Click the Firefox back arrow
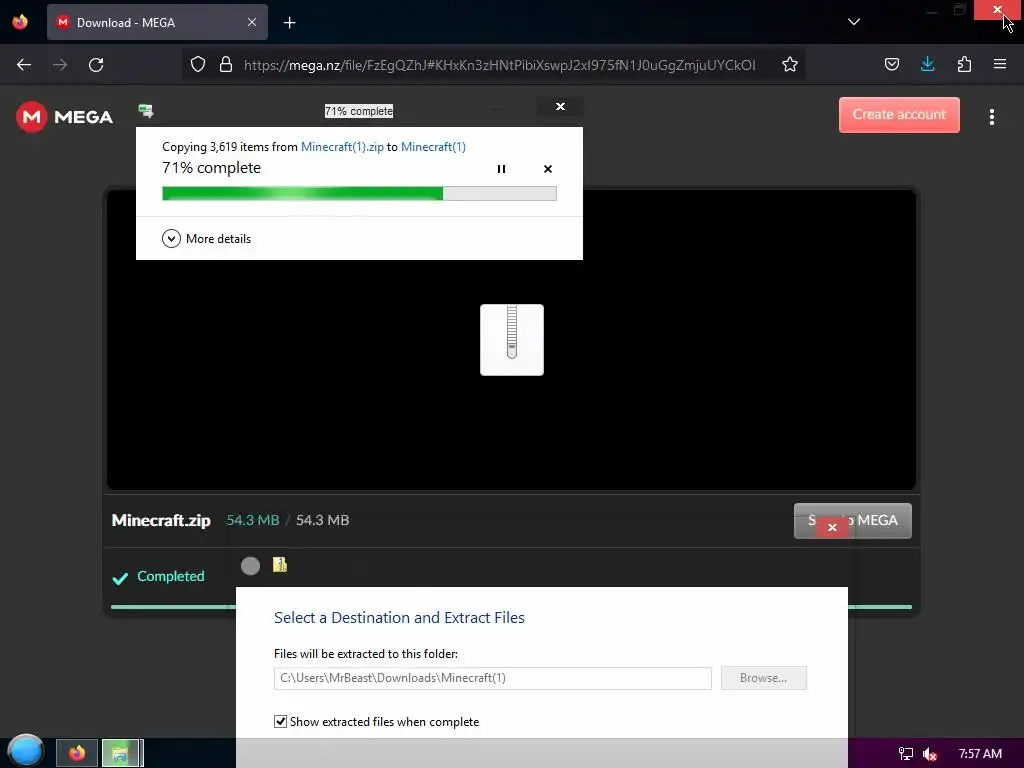Screen dimensions: 1024x768 (x=24, y=65)
